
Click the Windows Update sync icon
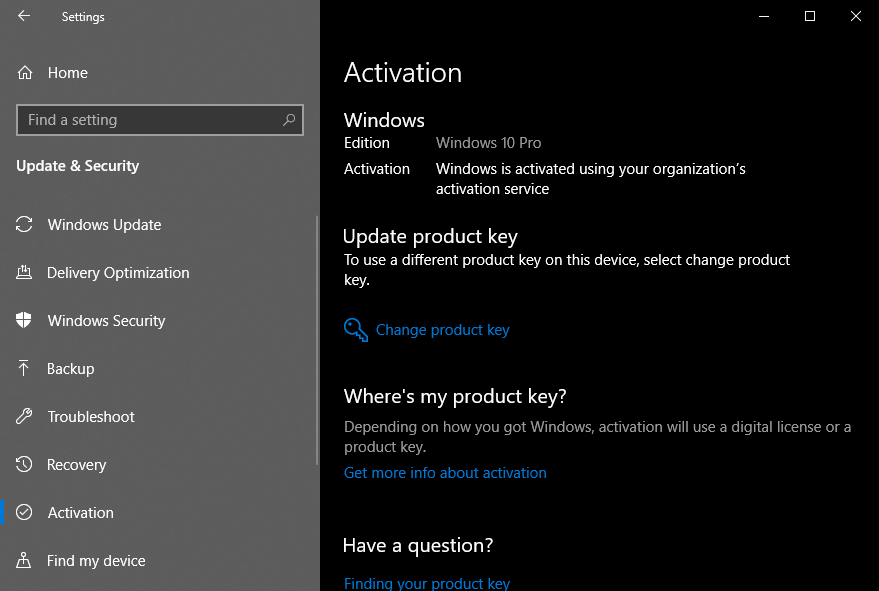24,224
